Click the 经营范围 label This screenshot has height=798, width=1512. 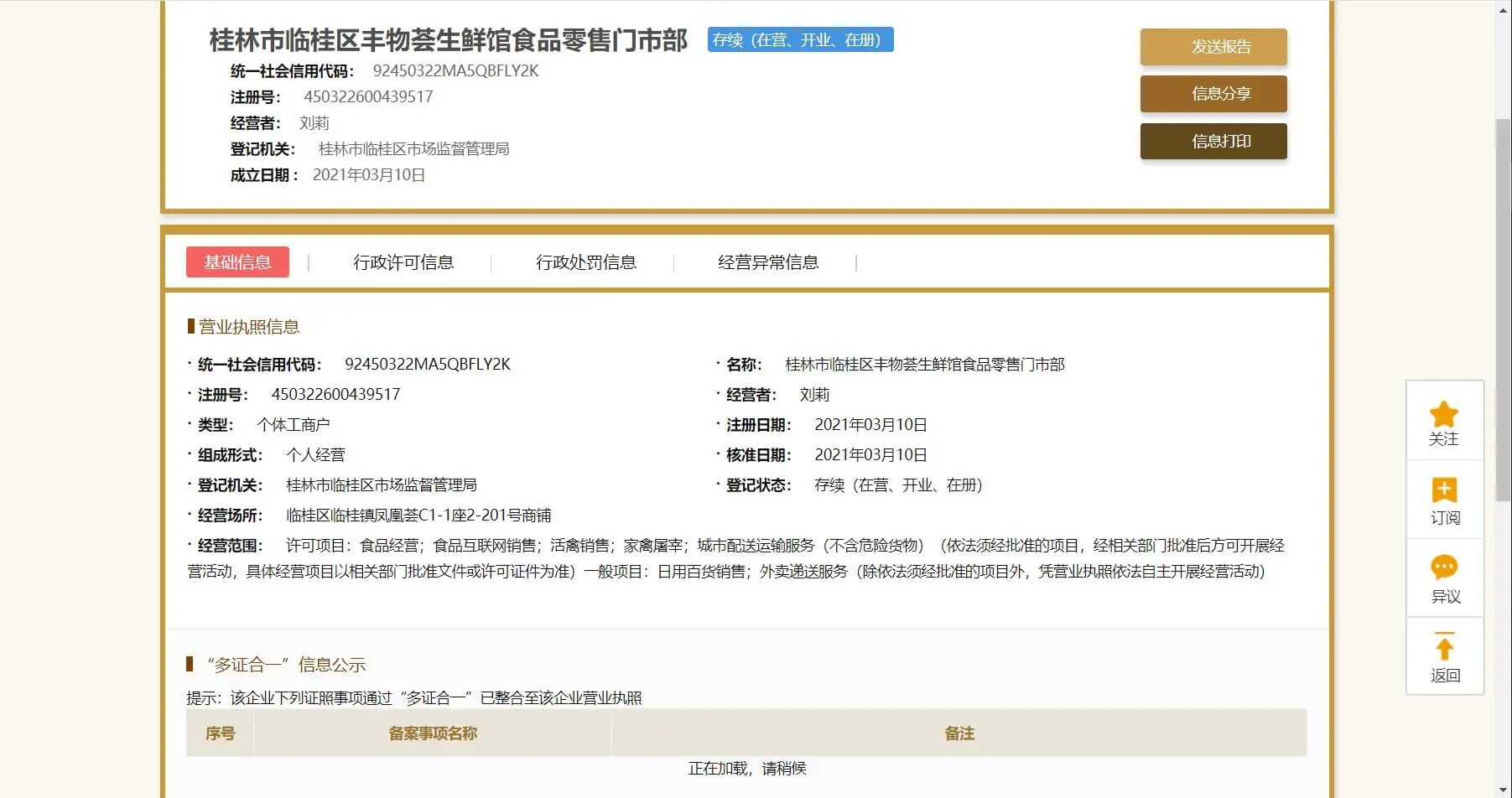[x=231, y=546]
